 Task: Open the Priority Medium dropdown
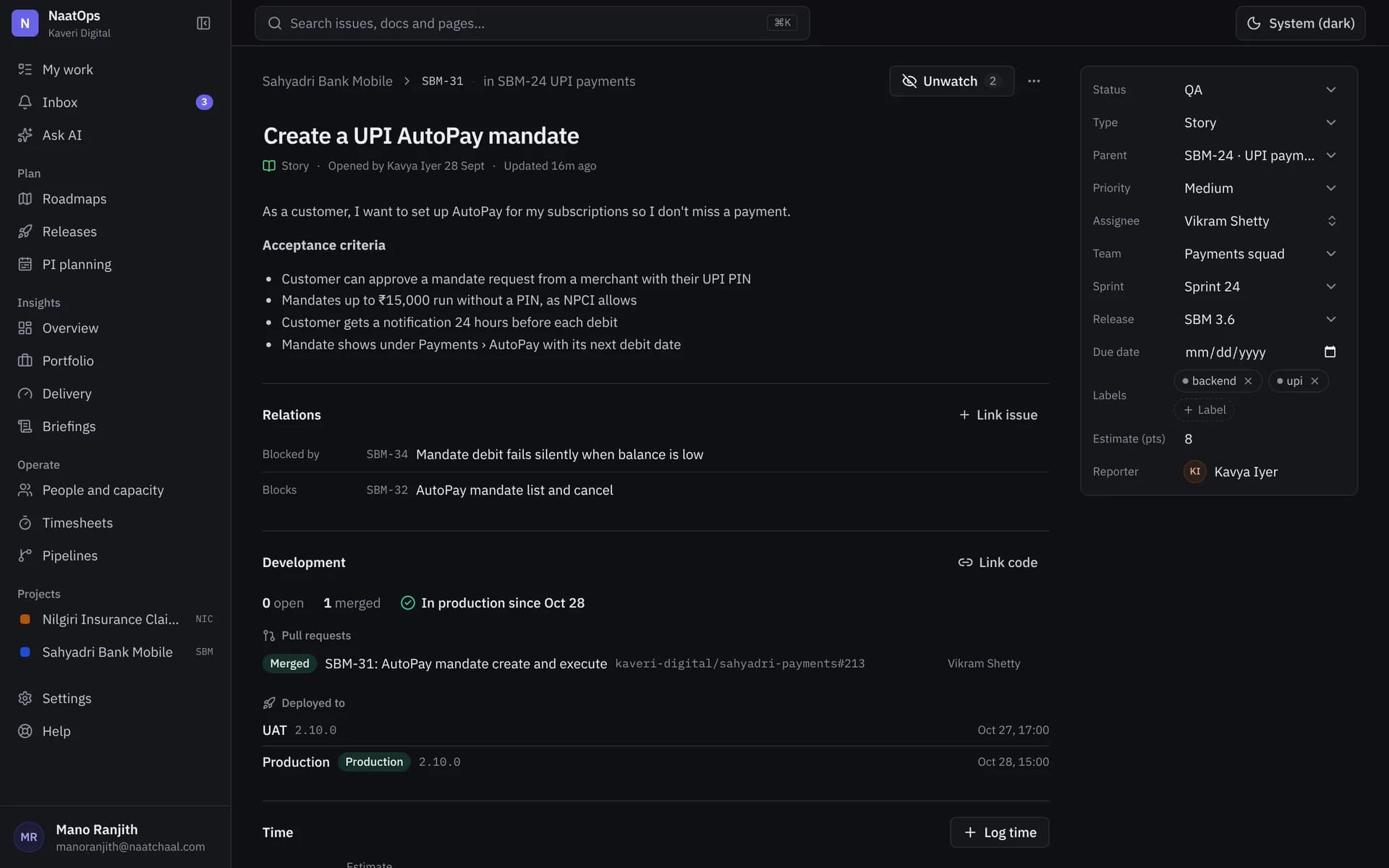click(x=1260, y=188)
